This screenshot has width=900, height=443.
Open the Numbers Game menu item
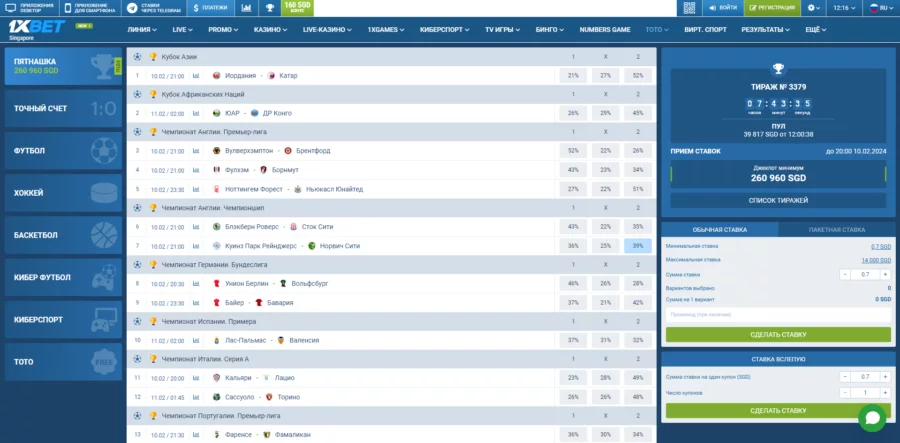click(605, 30)
